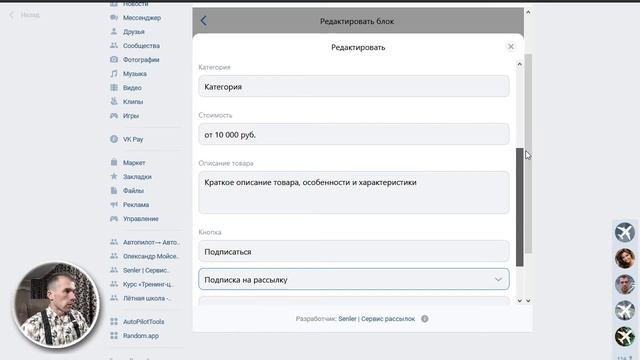The image size is (640, 360).
Task: Open the Bookmarks star icon
Action: coord(114,176)
